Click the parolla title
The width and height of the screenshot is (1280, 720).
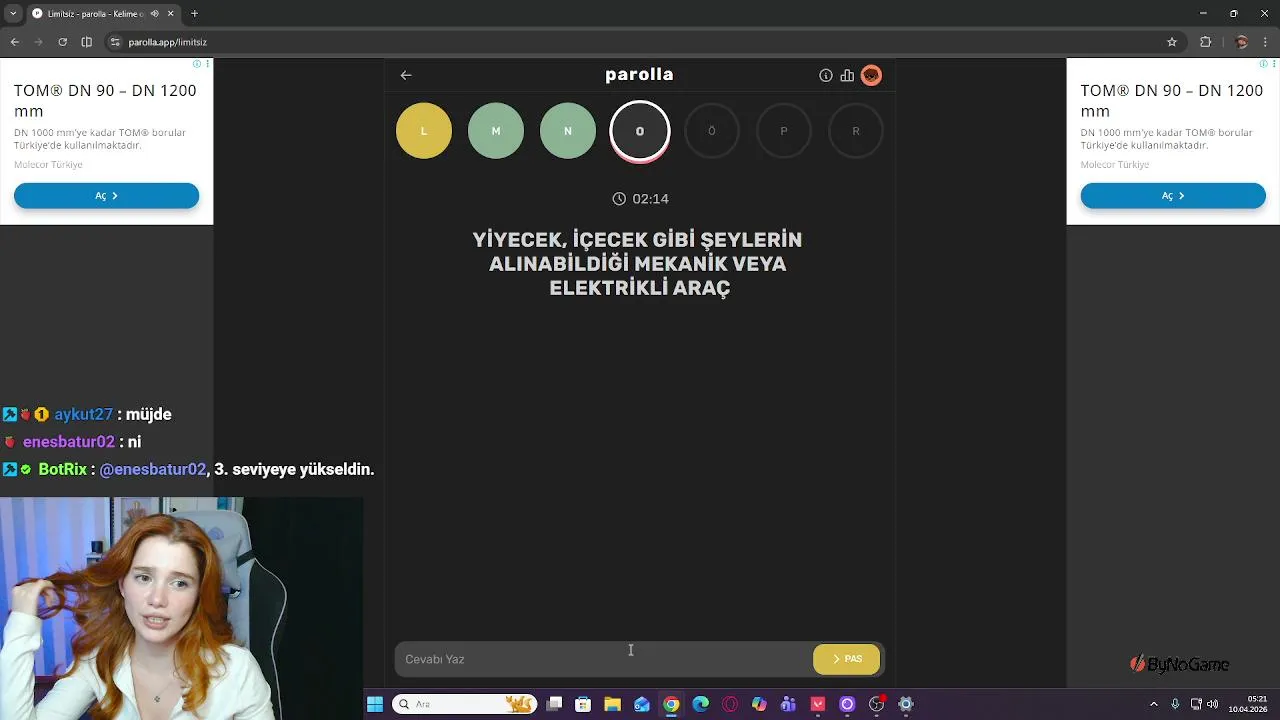[x=639, y=75]
